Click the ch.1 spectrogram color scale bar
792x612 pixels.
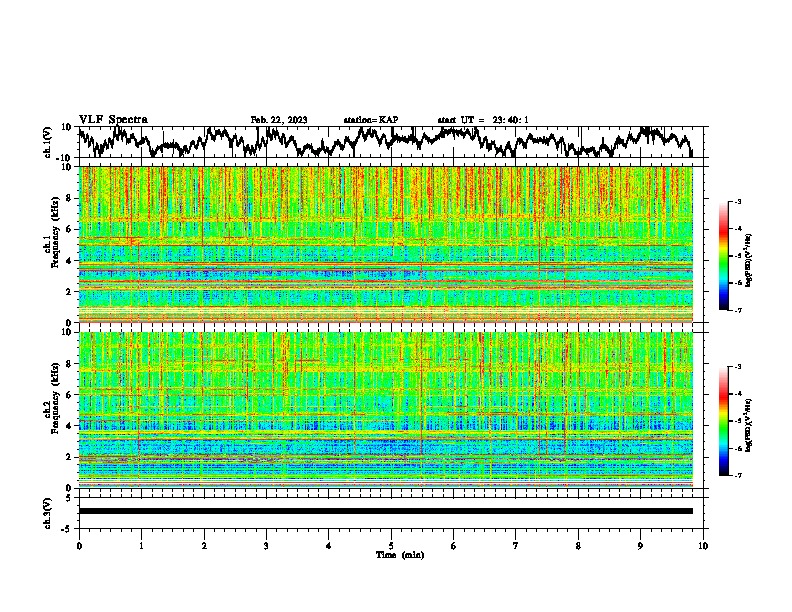(x=723, y=255)
